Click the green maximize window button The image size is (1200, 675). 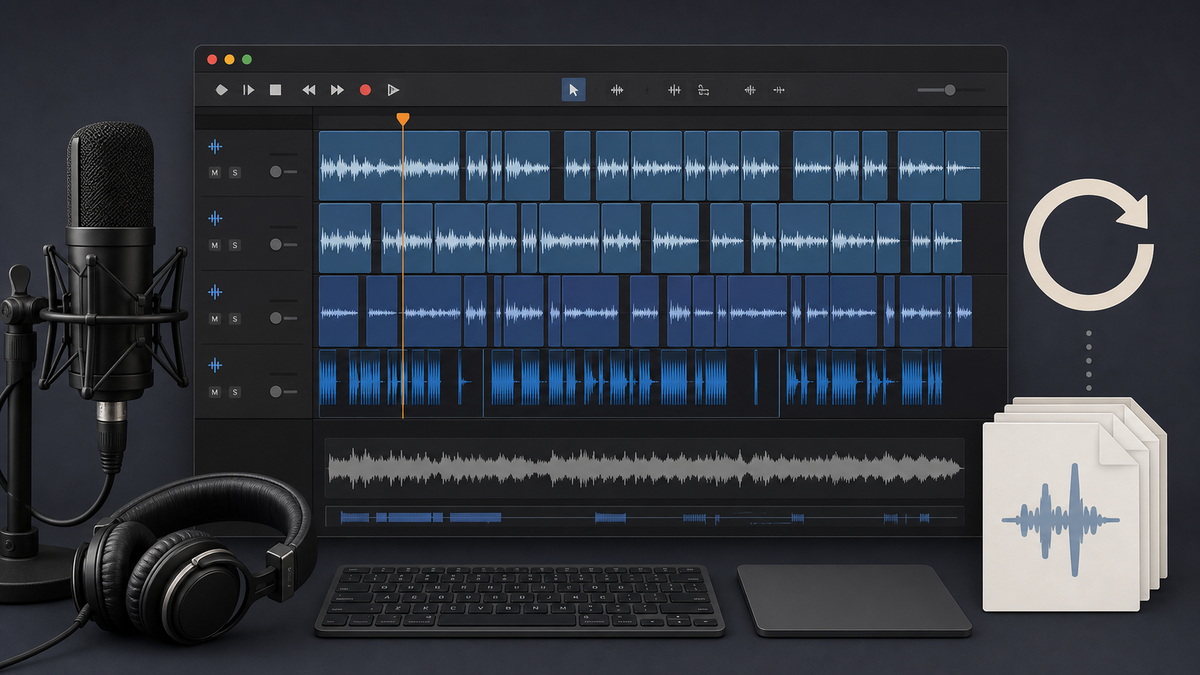(x=247, y=60)
